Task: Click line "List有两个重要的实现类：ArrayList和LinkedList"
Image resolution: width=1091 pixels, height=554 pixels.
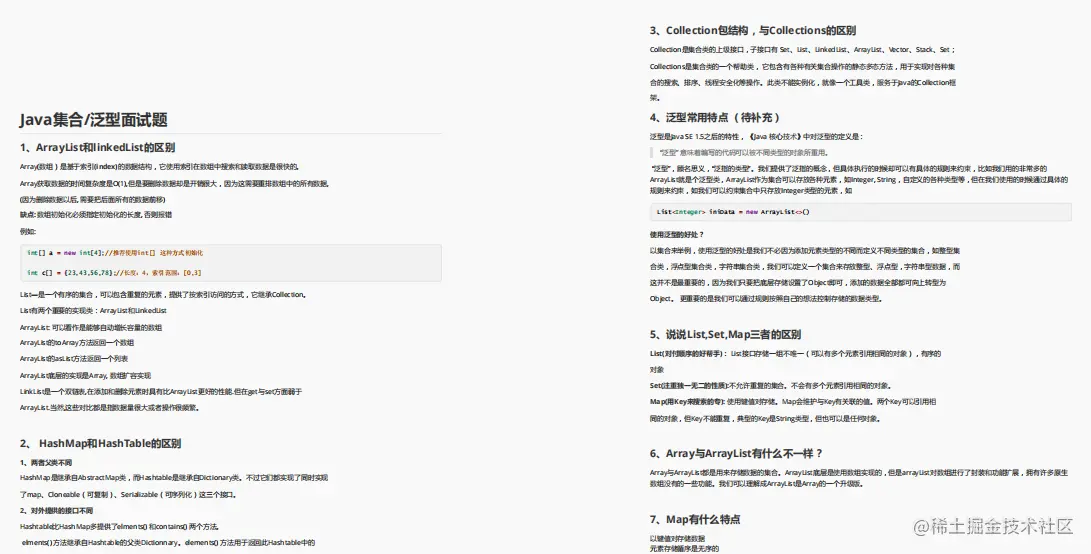Action: [93, 310]
